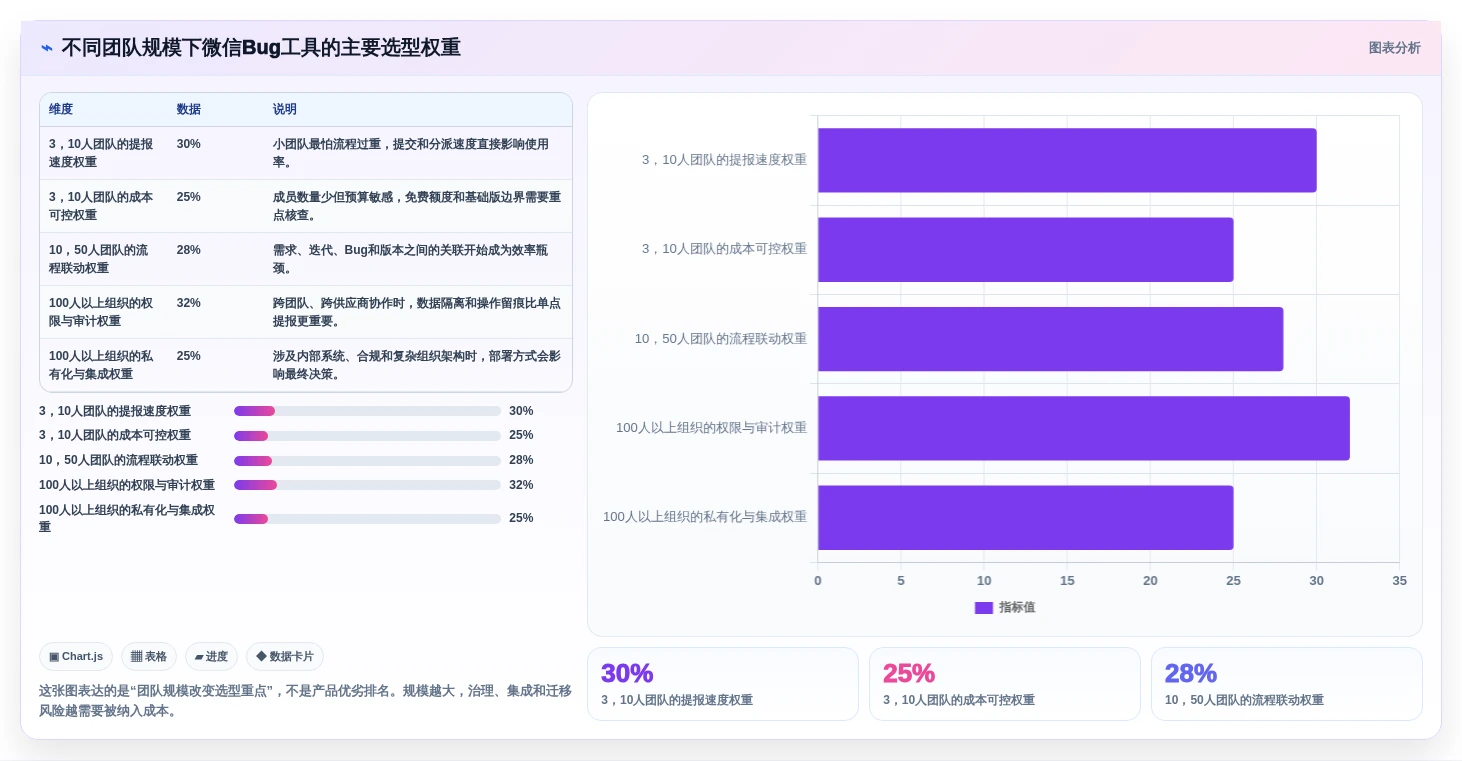
Task: Click the 10，50人团队的流程联动权重 progress bar
Action: click(x=367, y=461)
